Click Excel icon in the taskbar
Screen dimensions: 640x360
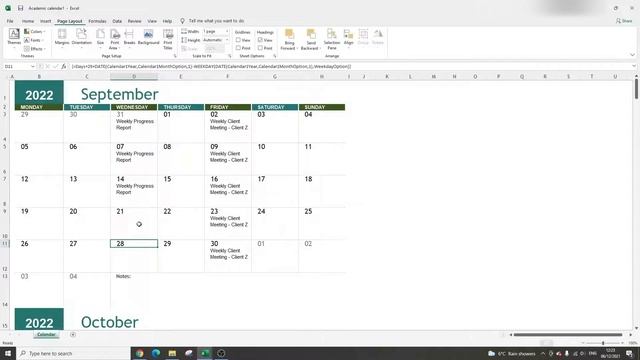(205, 353)
